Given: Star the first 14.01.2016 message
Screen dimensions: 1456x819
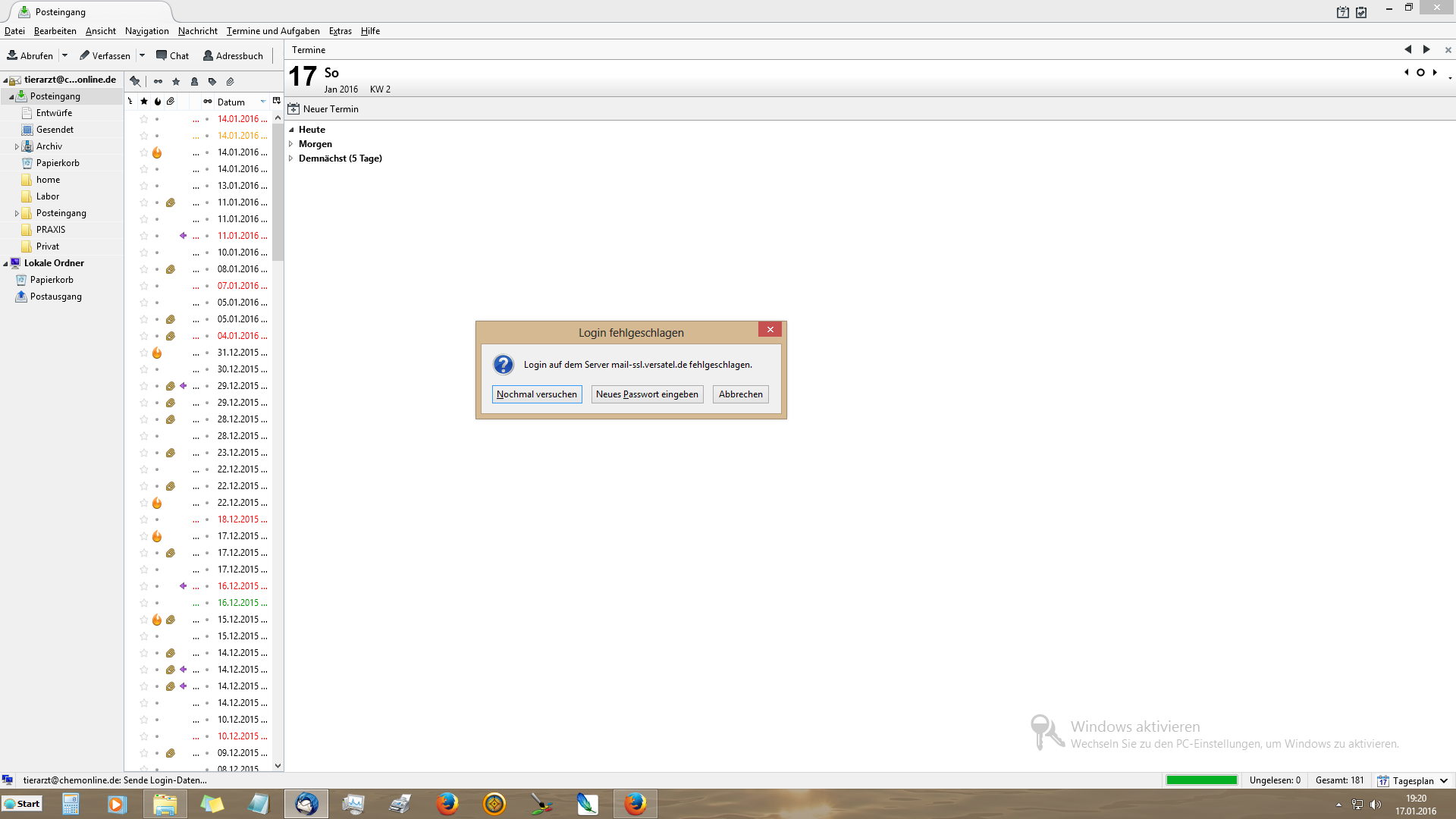Looking at the screenshot, I should click(x=144, y=119).
